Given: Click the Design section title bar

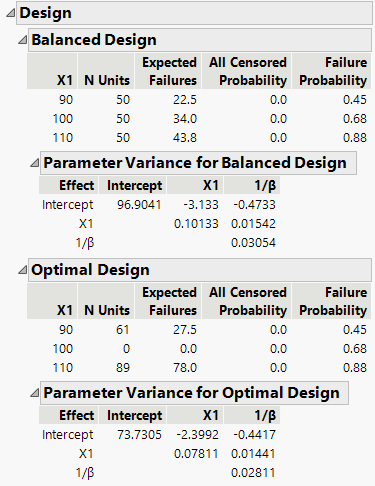Looking at the screenshot, I should (194, 13).
